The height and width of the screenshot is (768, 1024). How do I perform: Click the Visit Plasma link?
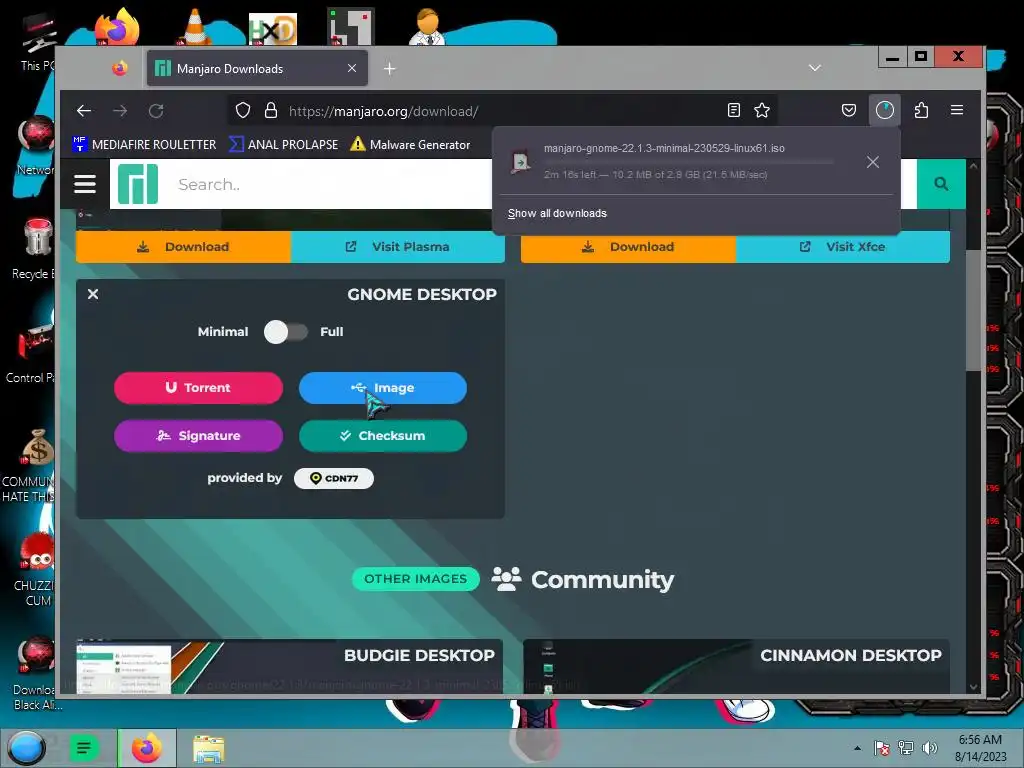coord(398,247)
